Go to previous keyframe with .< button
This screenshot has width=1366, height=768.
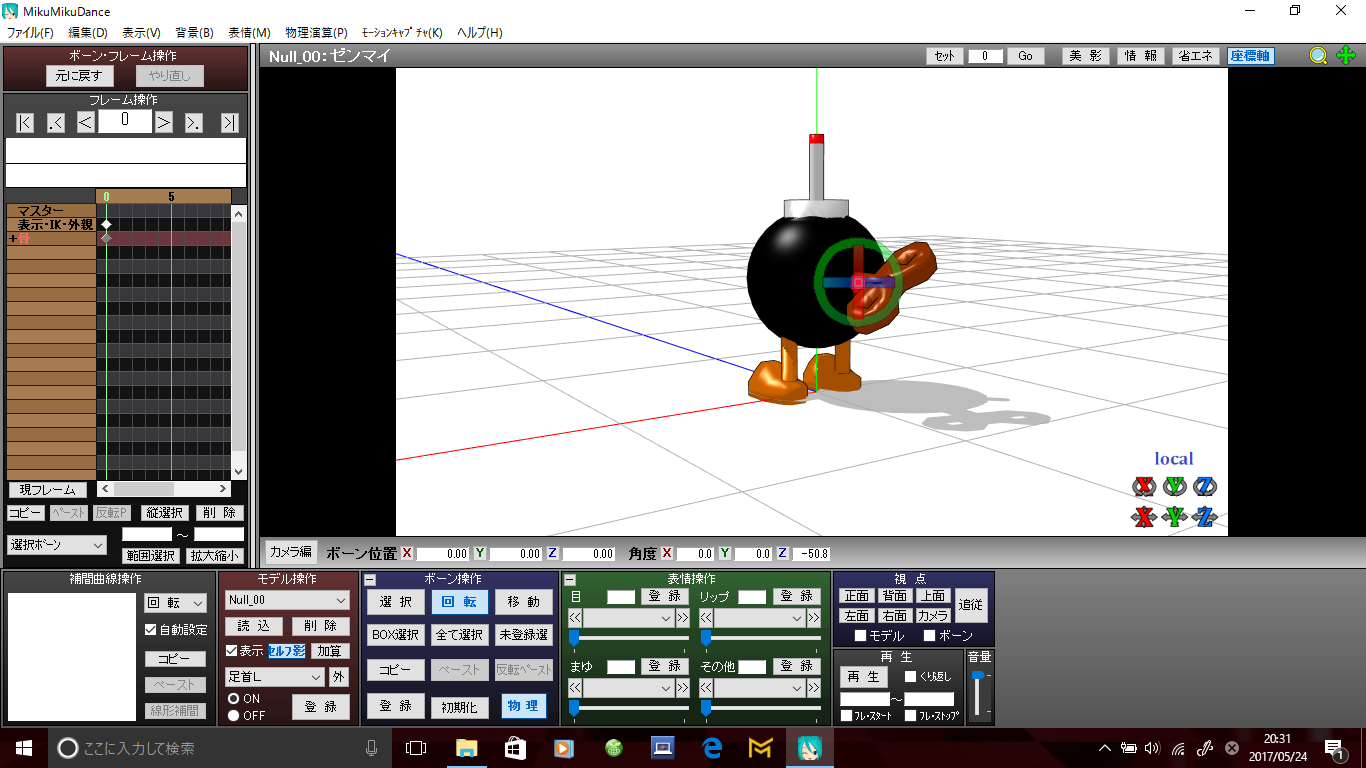click(56, 122)
